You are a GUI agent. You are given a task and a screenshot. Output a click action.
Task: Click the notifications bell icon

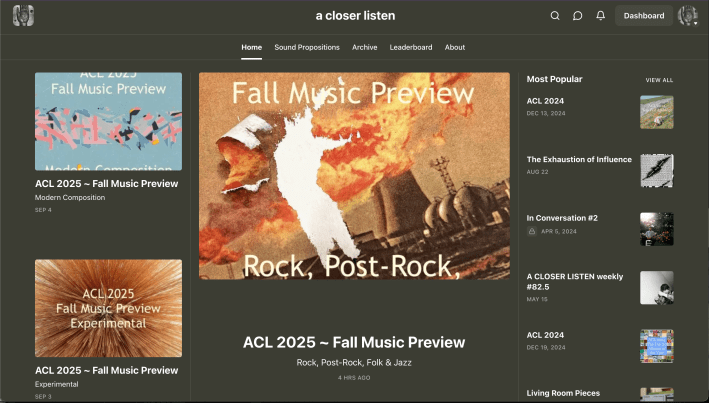[x=601, y=16]
